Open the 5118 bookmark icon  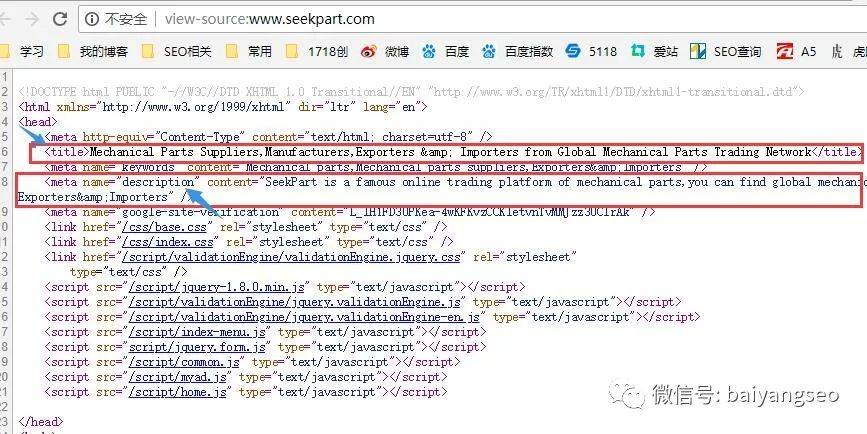pos(573,51)
